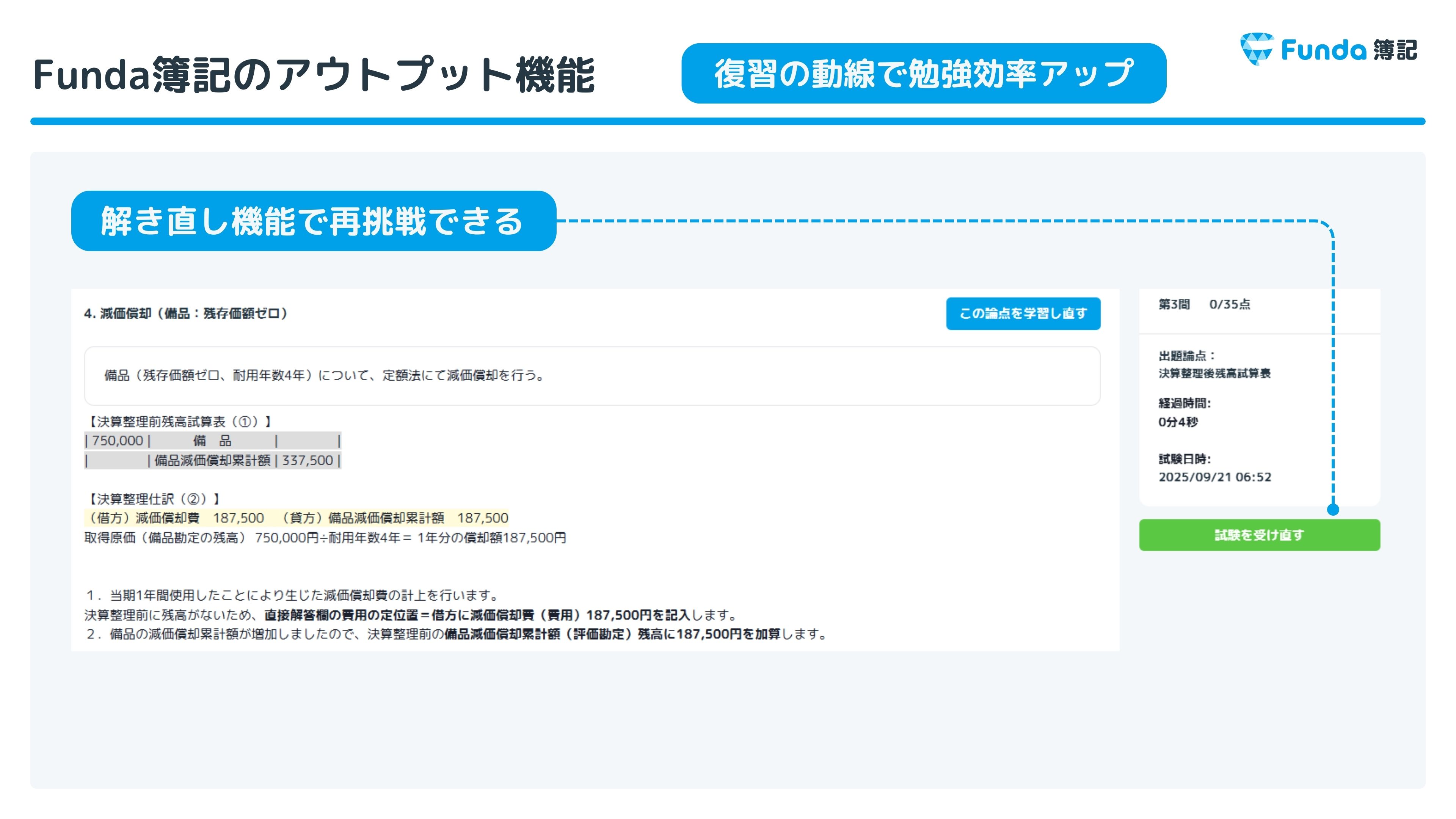Click the question box about 備品 定額法
Viewport: 1456px width, 819px height.
coord(592,376)
